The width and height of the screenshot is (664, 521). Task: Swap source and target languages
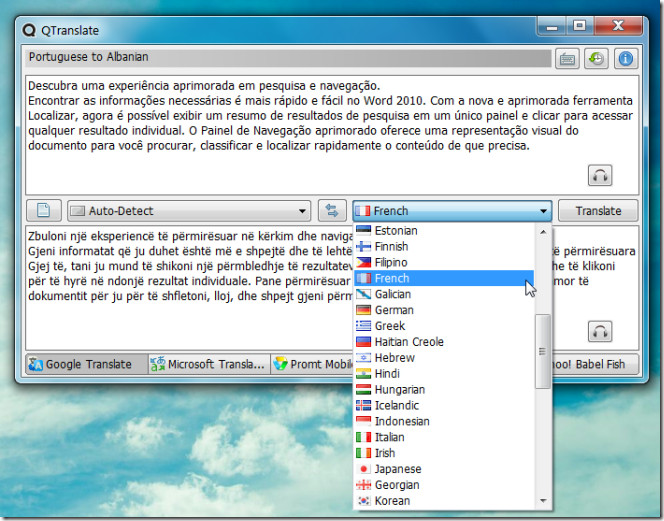point(332,211)
